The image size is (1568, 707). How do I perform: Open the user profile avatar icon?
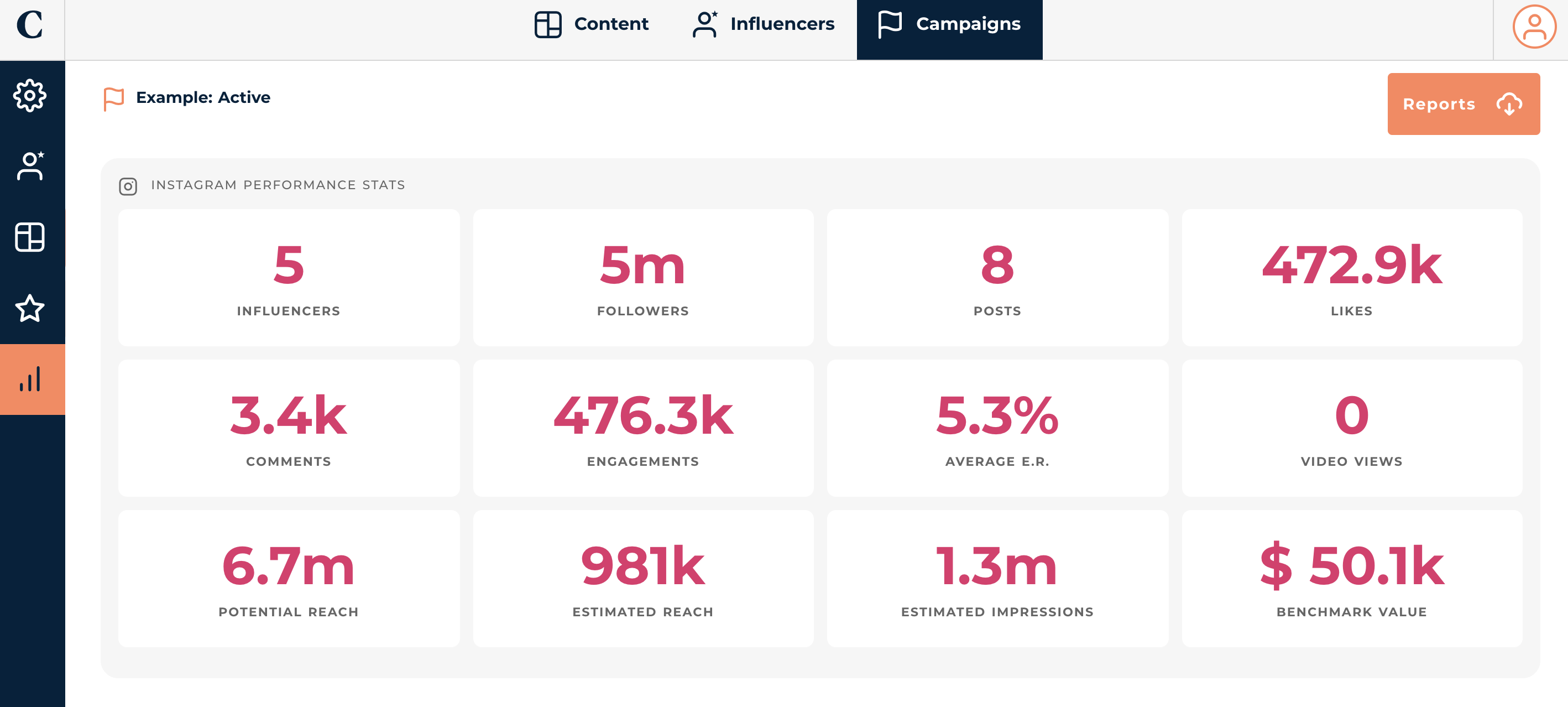pos(1533,26)
